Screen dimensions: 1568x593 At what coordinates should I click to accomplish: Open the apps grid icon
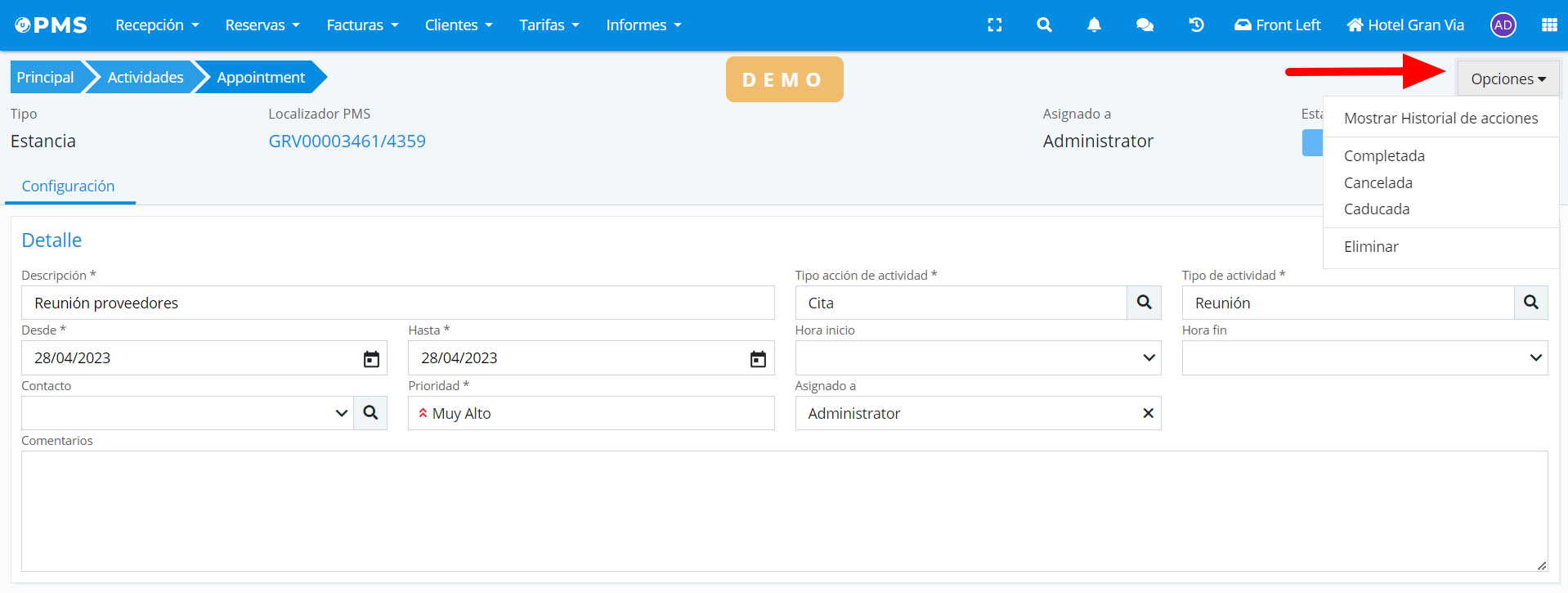(x=1548, y=25)
